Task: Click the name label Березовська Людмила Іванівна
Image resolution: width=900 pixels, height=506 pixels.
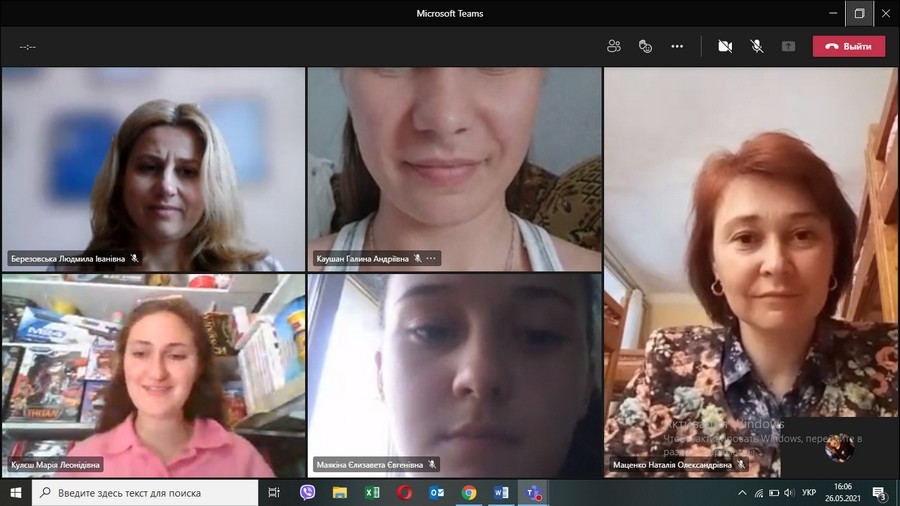Action: coord(68,259)
